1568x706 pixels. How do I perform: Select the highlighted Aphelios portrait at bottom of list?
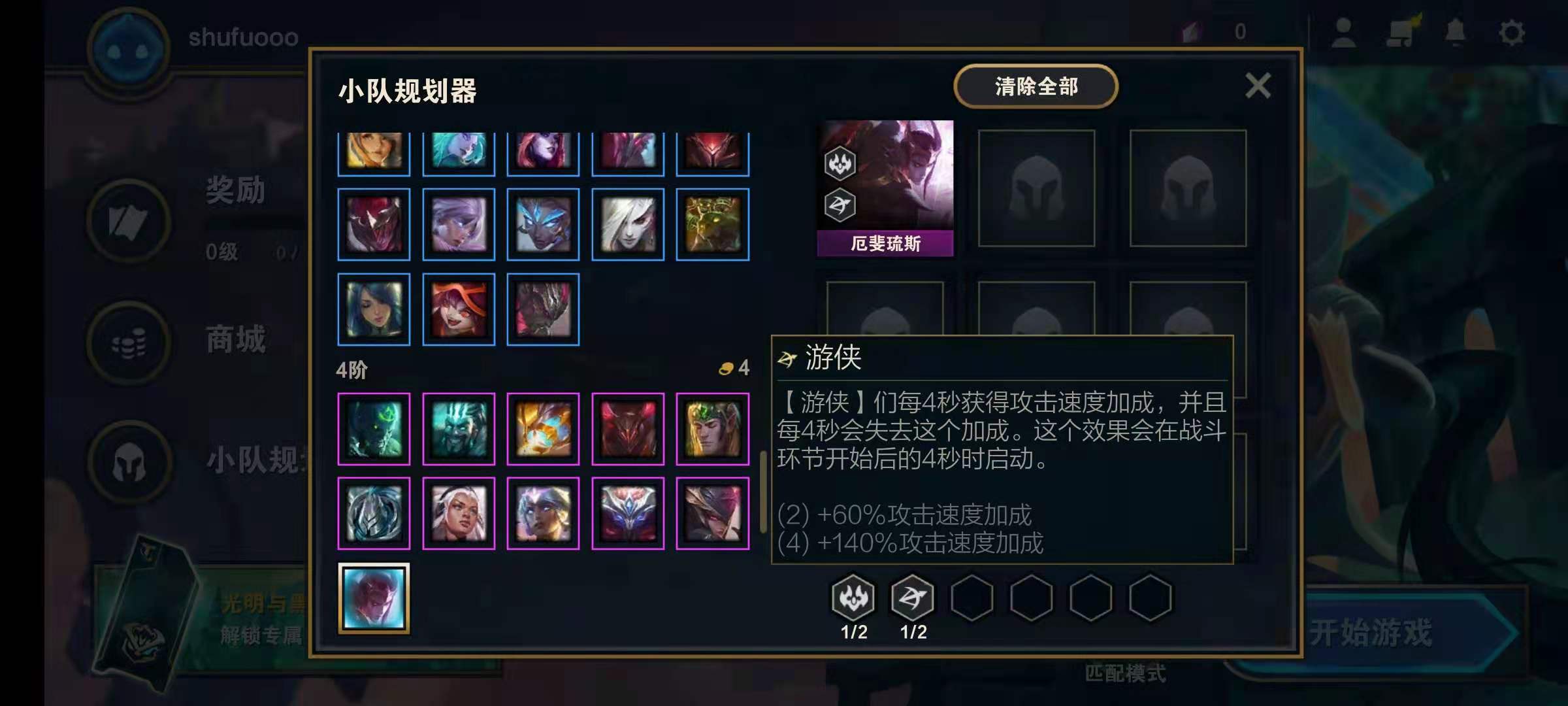374,598
